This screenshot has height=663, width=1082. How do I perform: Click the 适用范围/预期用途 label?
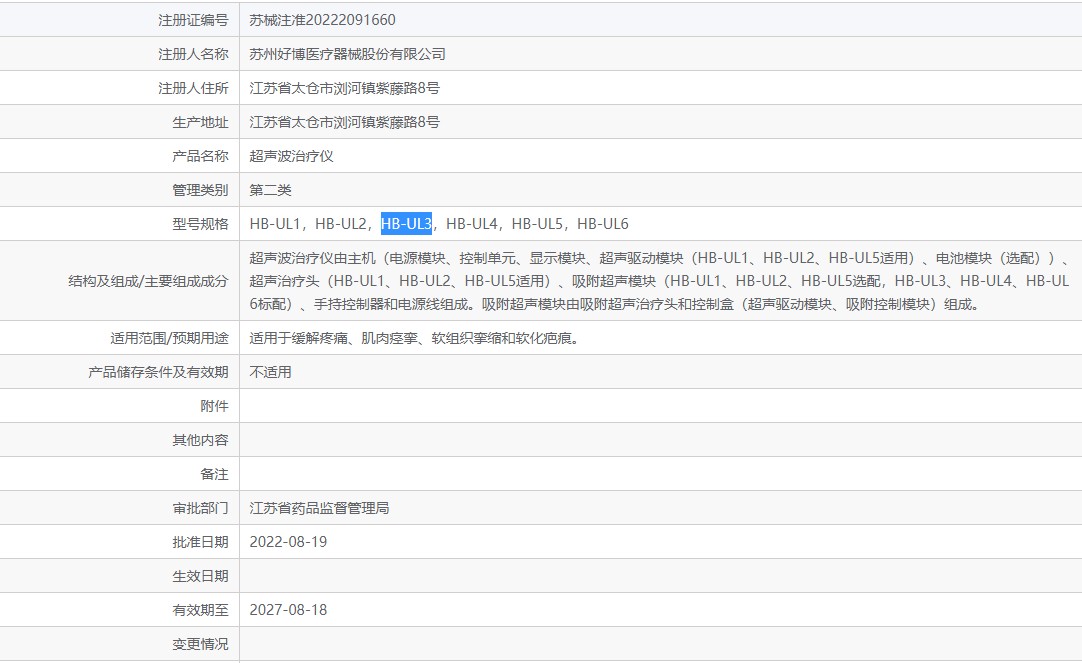[x=169, y=338]
